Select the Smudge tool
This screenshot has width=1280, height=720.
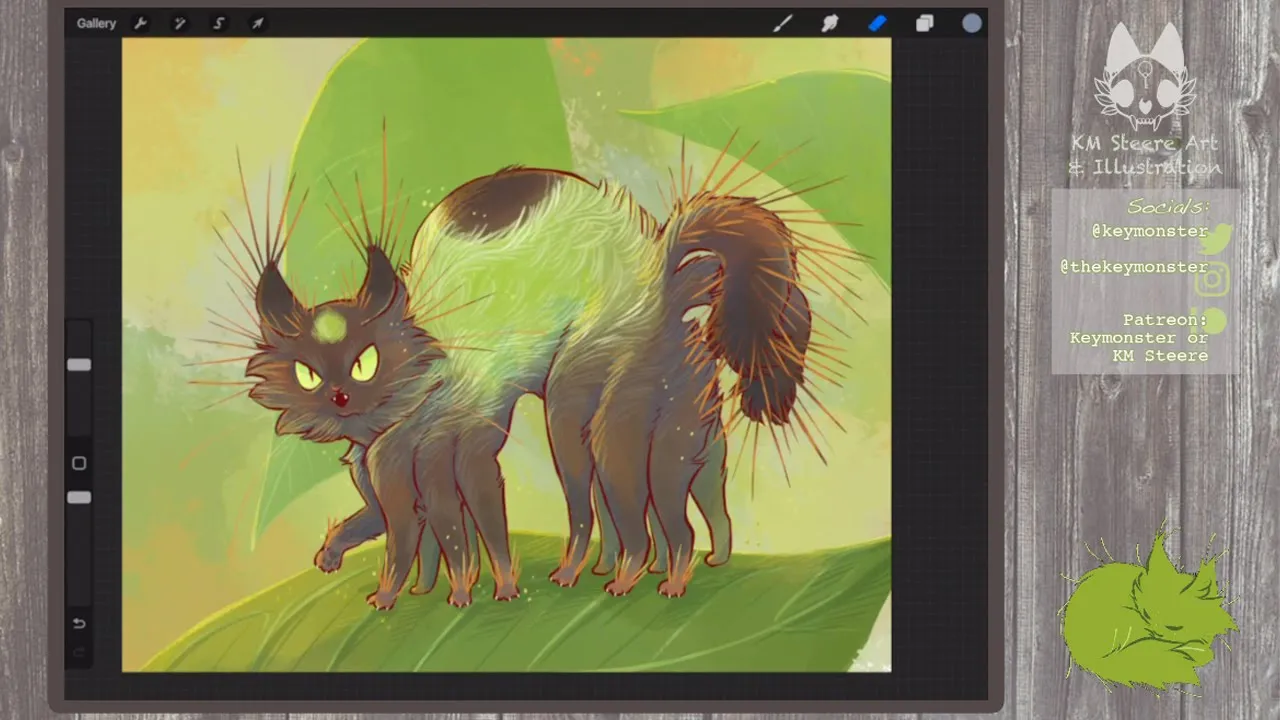(829, 23)
